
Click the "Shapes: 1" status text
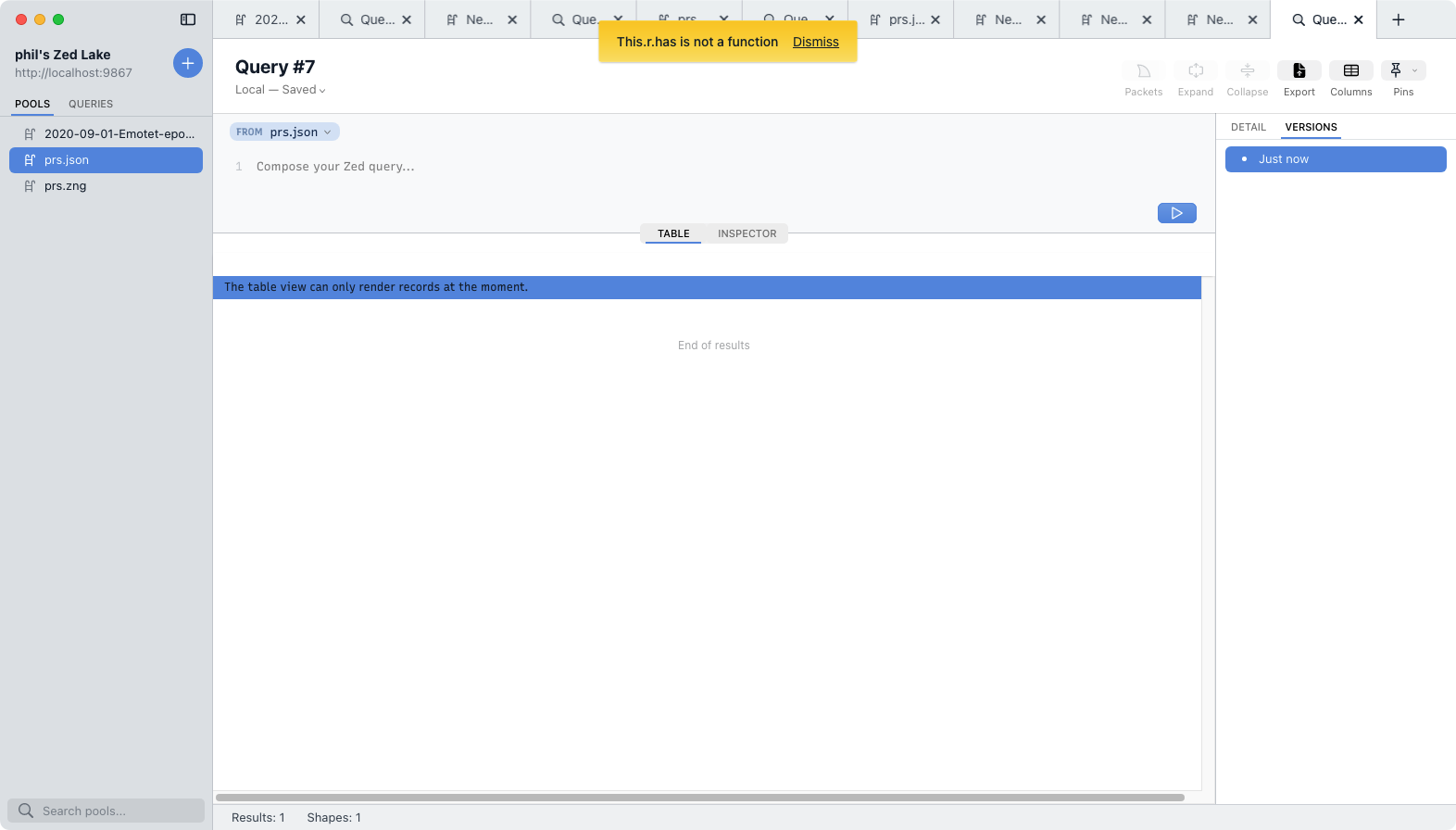pos(334,818)
